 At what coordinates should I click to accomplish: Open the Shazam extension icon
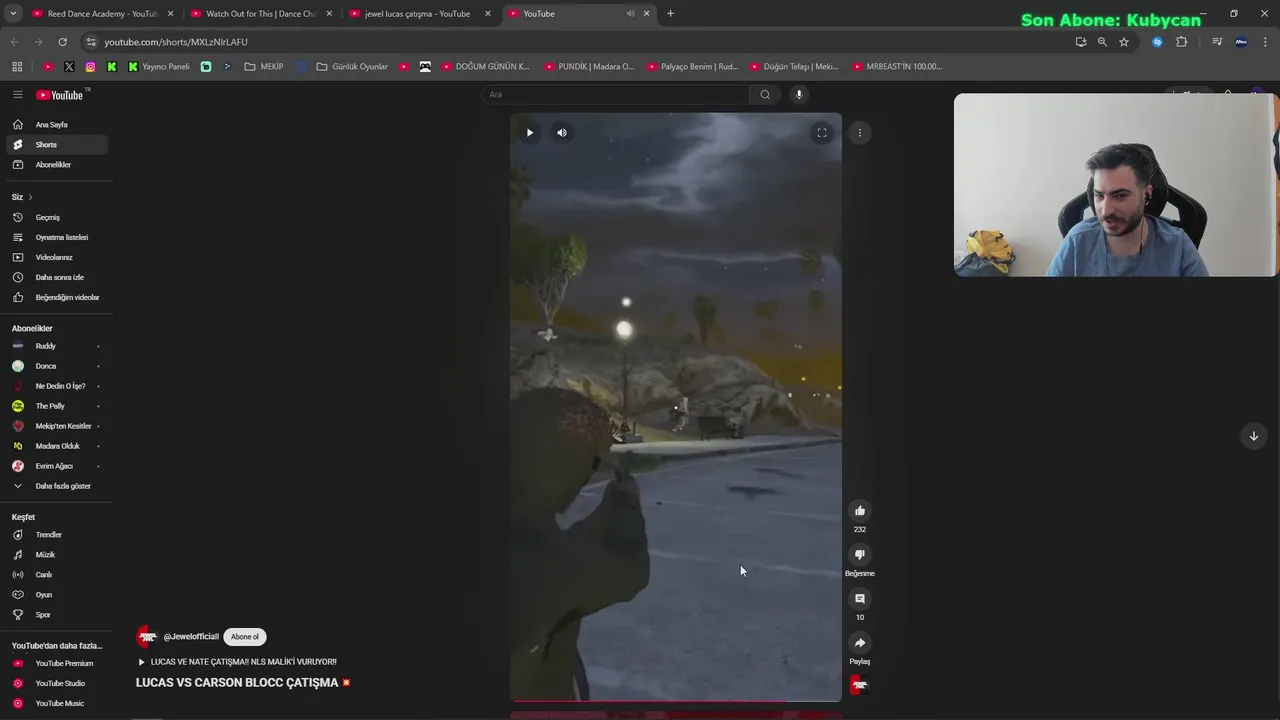click(x=1157, y=42)
